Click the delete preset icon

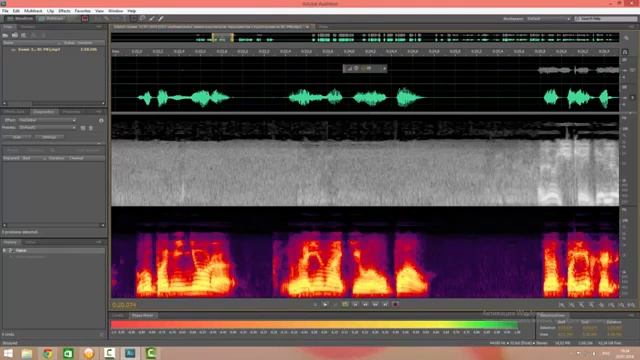(x=91, y=128)
